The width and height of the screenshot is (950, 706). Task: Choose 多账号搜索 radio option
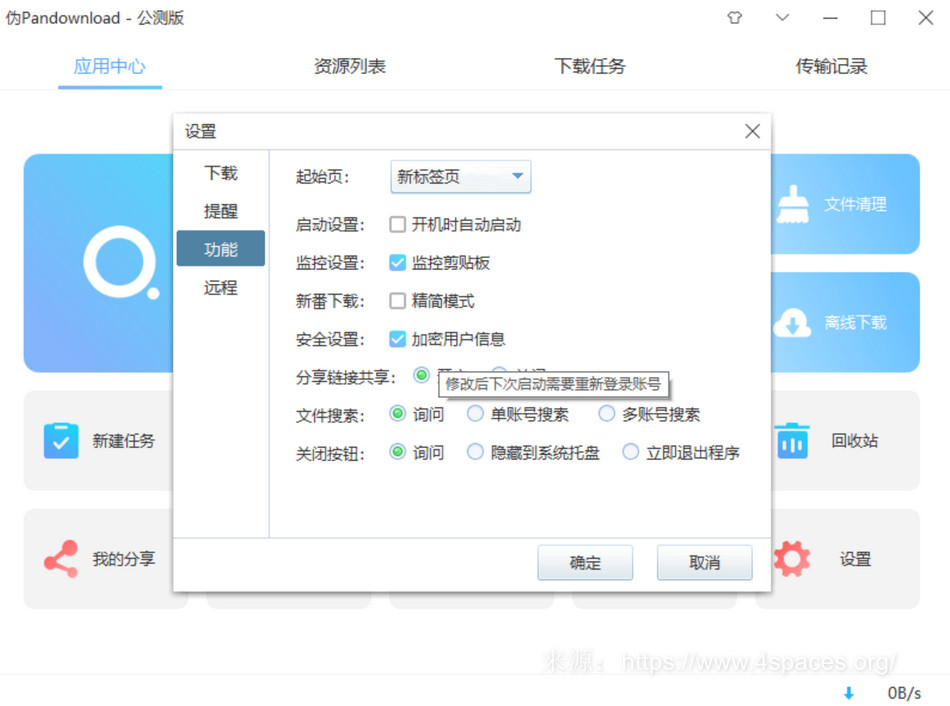(606, 414)
